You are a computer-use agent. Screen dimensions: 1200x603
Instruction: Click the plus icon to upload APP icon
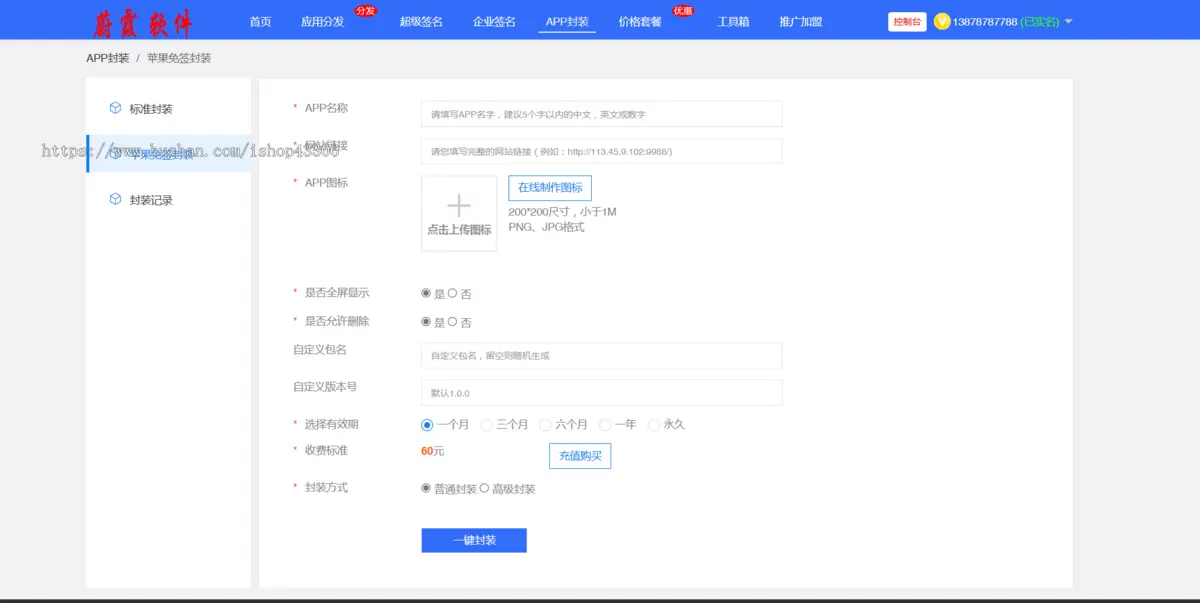pyautogui.click(x=459, y=206)
